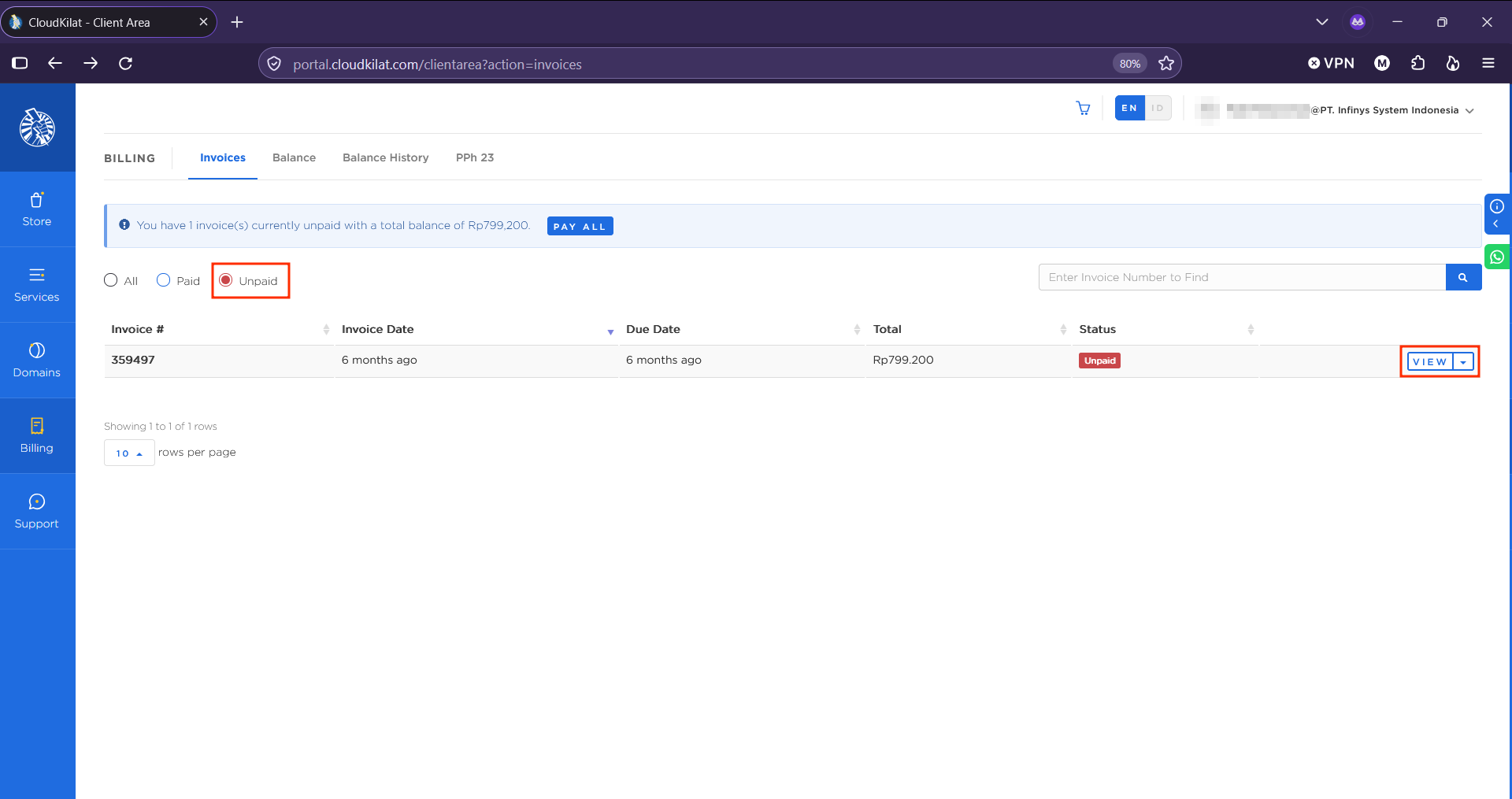Open Billing from the sidebar

(37, 436)
